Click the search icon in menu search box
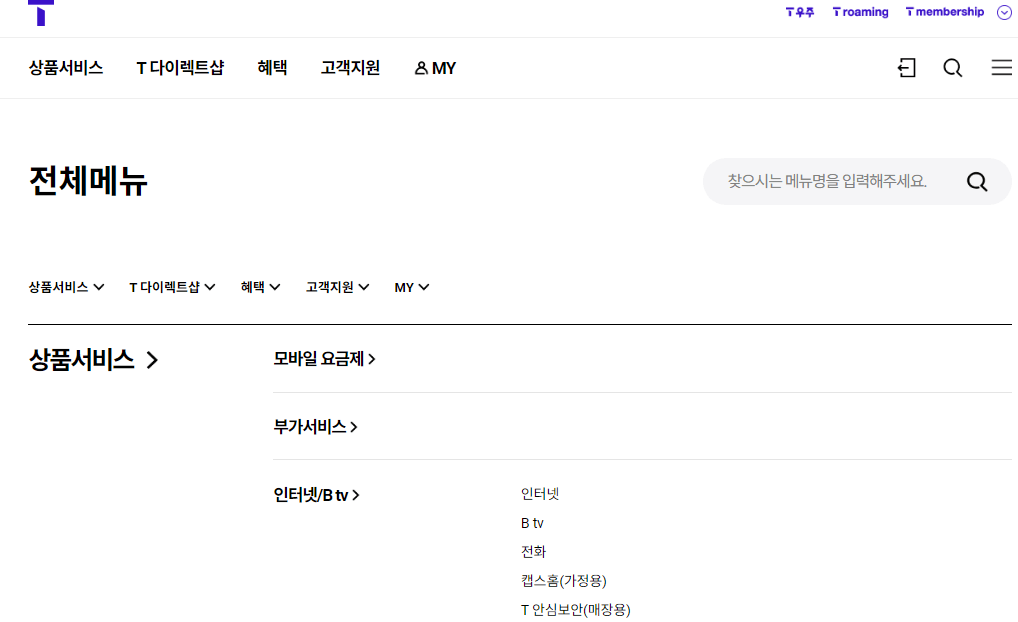This screenshot has height=622, width=1018. point(976,181)
